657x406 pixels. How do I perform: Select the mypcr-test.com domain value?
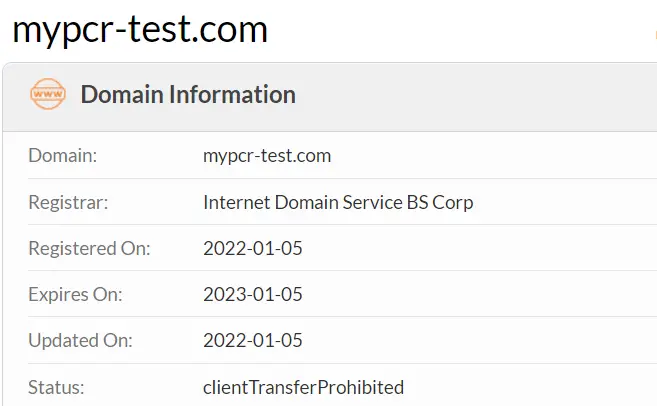pos(267,156)
